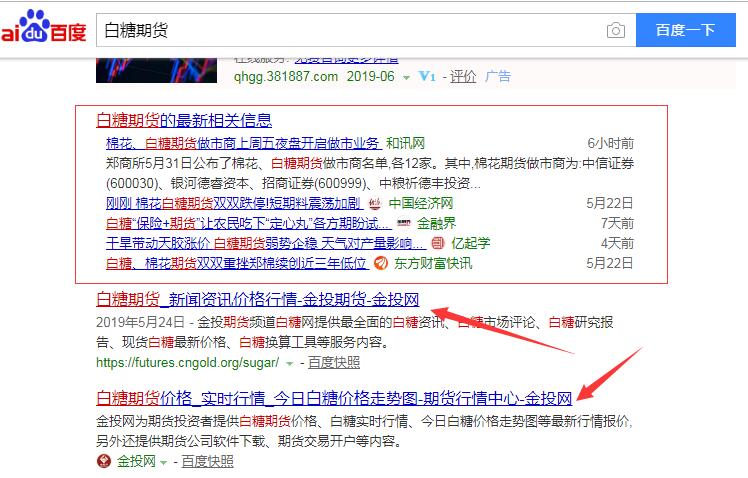
Task: Click 评价 link next to ad result
Action: pyautogui.click(x=462, y=76)
